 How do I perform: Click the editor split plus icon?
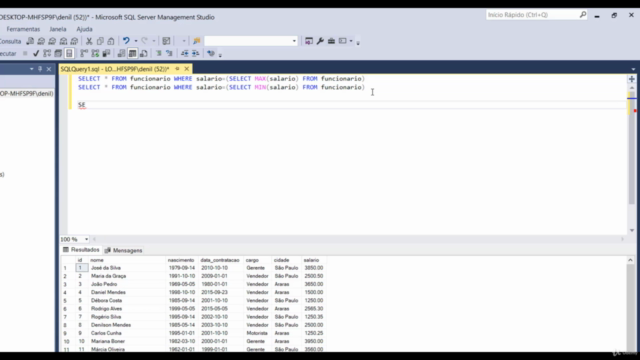(632, 79)
